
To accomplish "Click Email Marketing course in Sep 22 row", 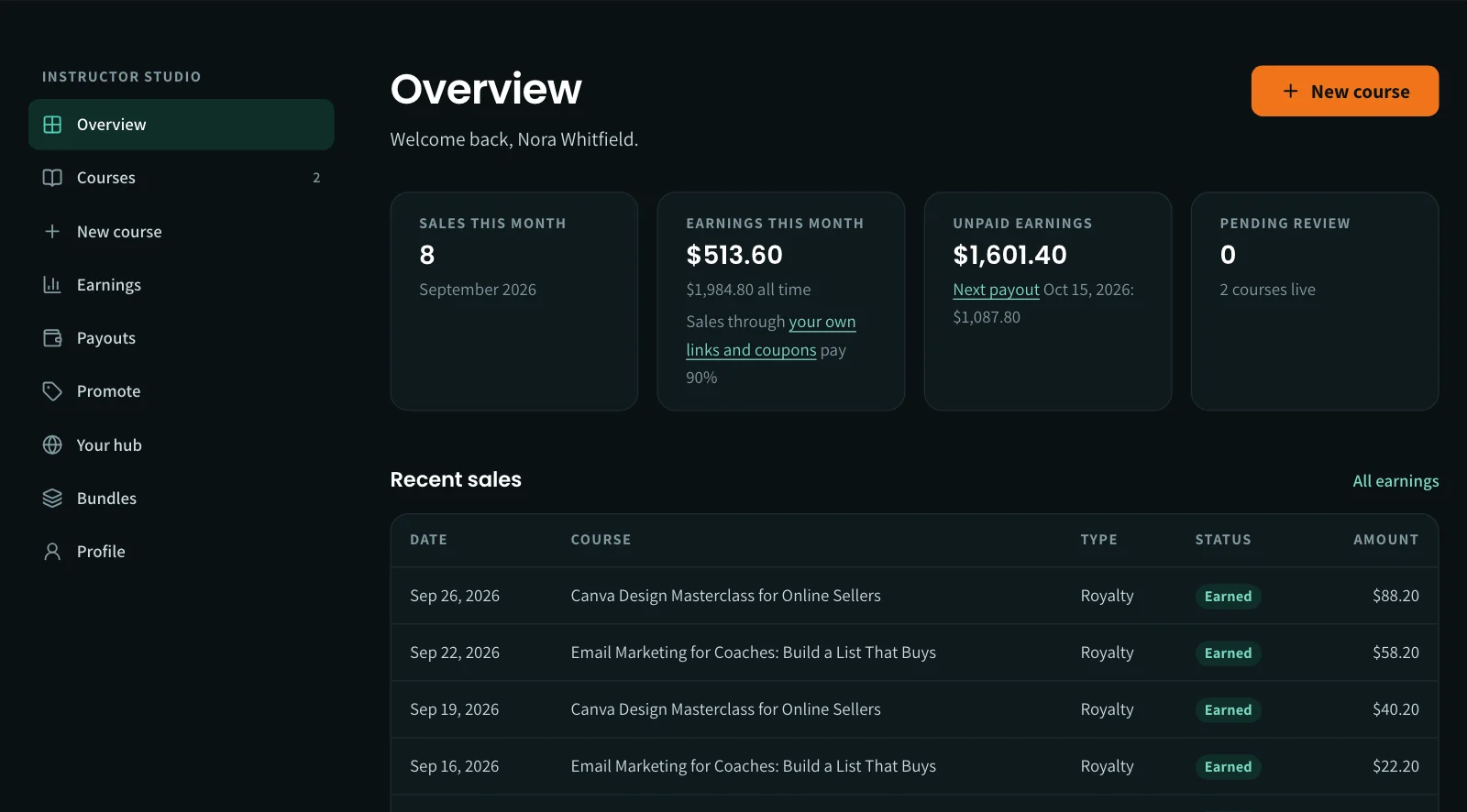I will click(753, 653).
